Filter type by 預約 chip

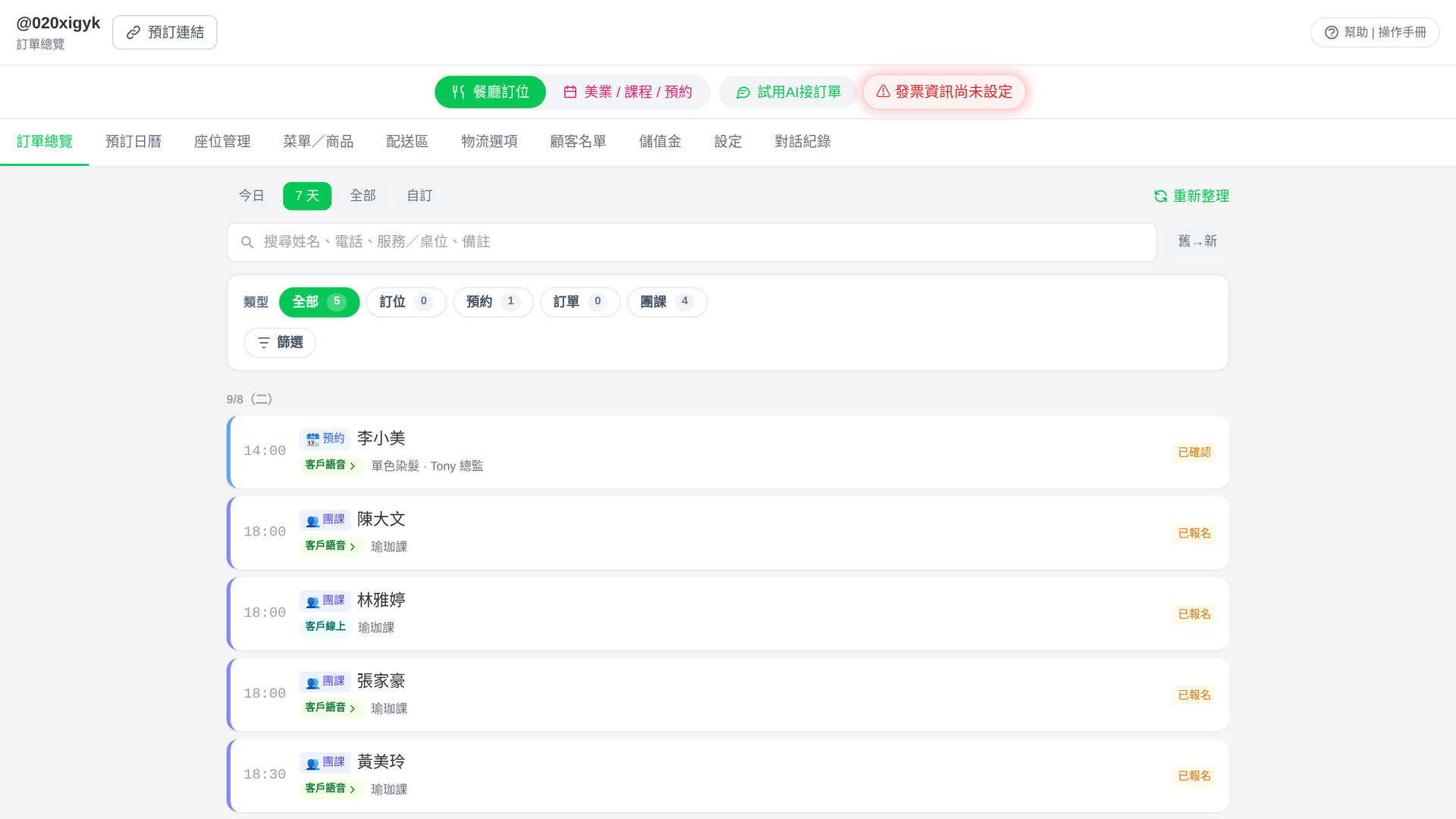click(x=493, y=302)
